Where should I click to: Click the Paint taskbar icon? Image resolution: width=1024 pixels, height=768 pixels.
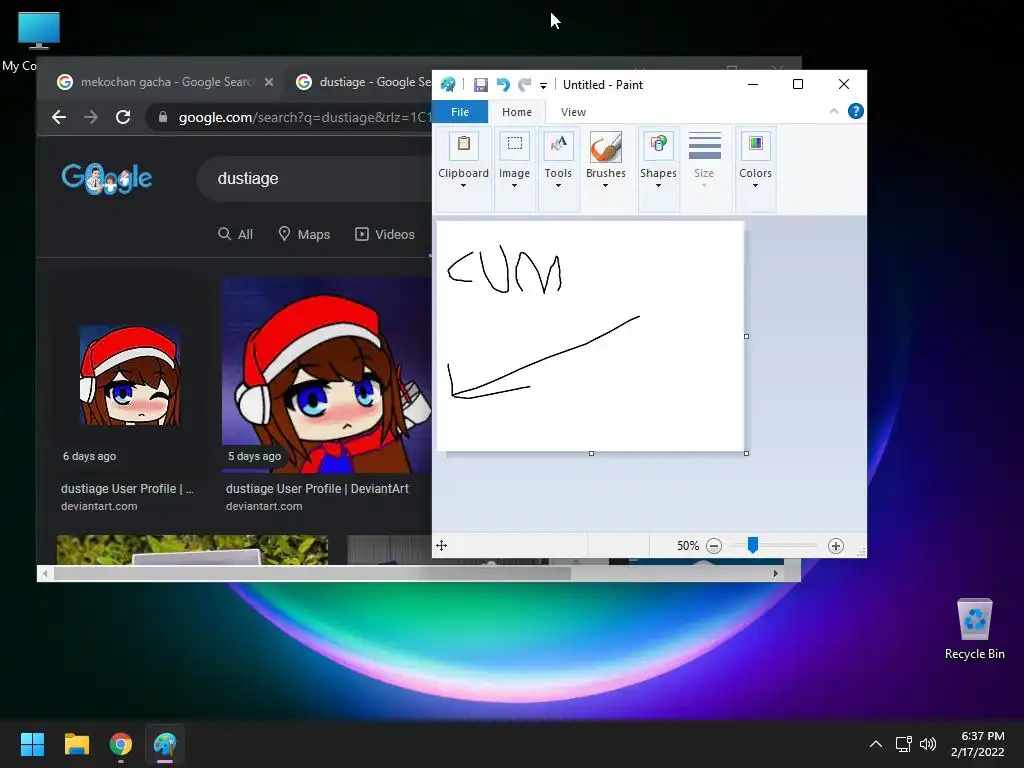point(165,744)
